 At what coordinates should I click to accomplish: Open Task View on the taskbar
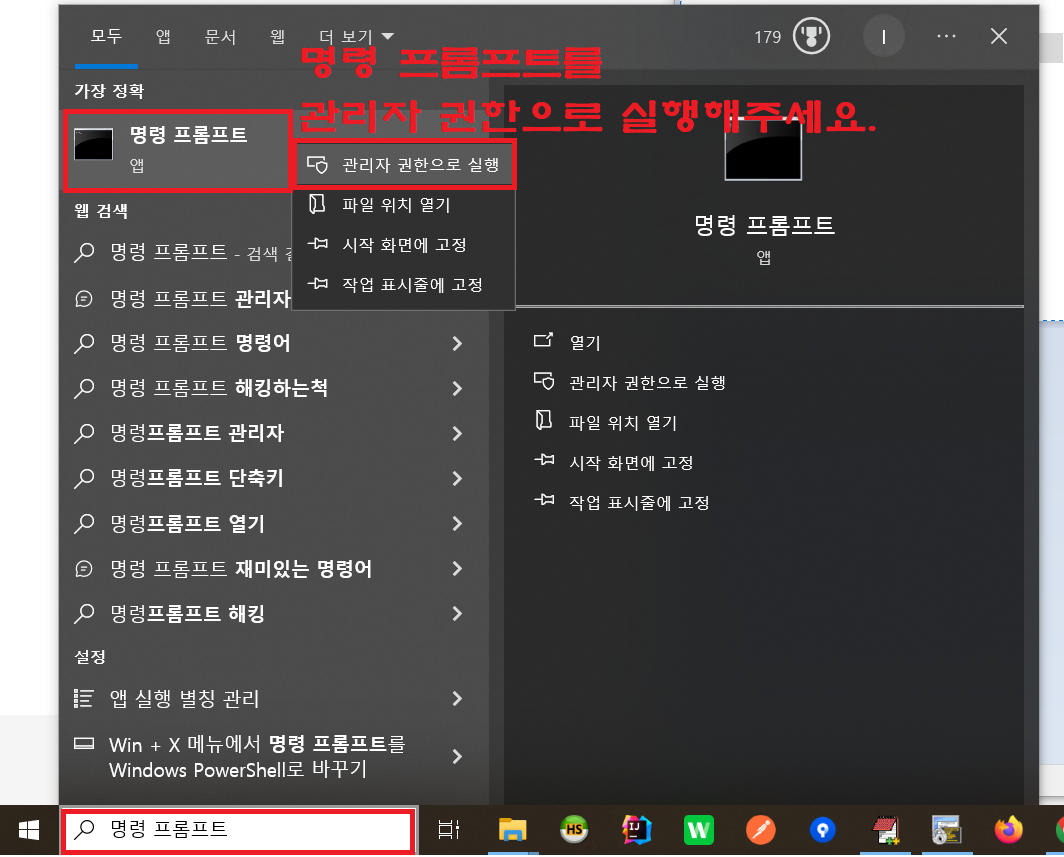(448, 830)
